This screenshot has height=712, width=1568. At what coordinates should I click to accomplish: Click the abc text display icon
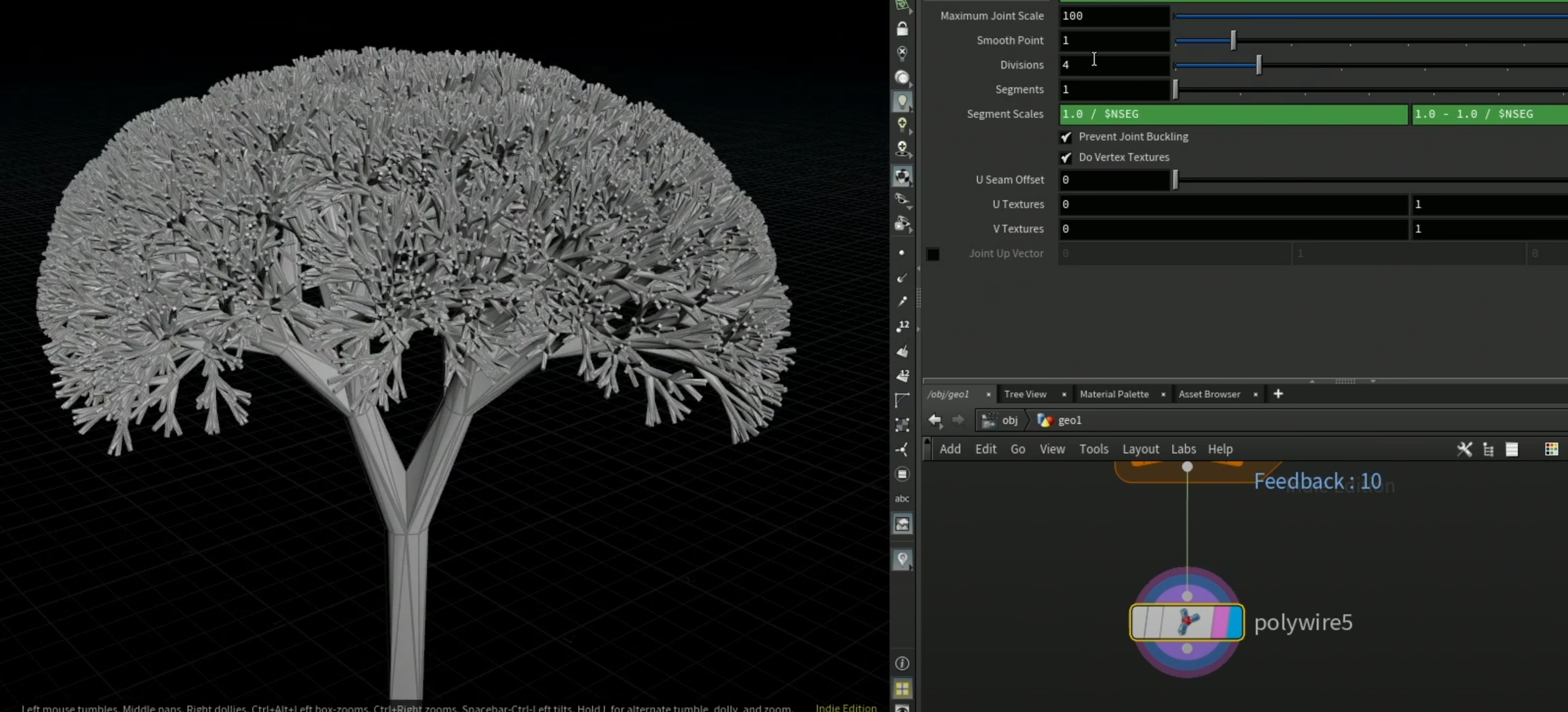pyautogui.click(x=902, y=499)
